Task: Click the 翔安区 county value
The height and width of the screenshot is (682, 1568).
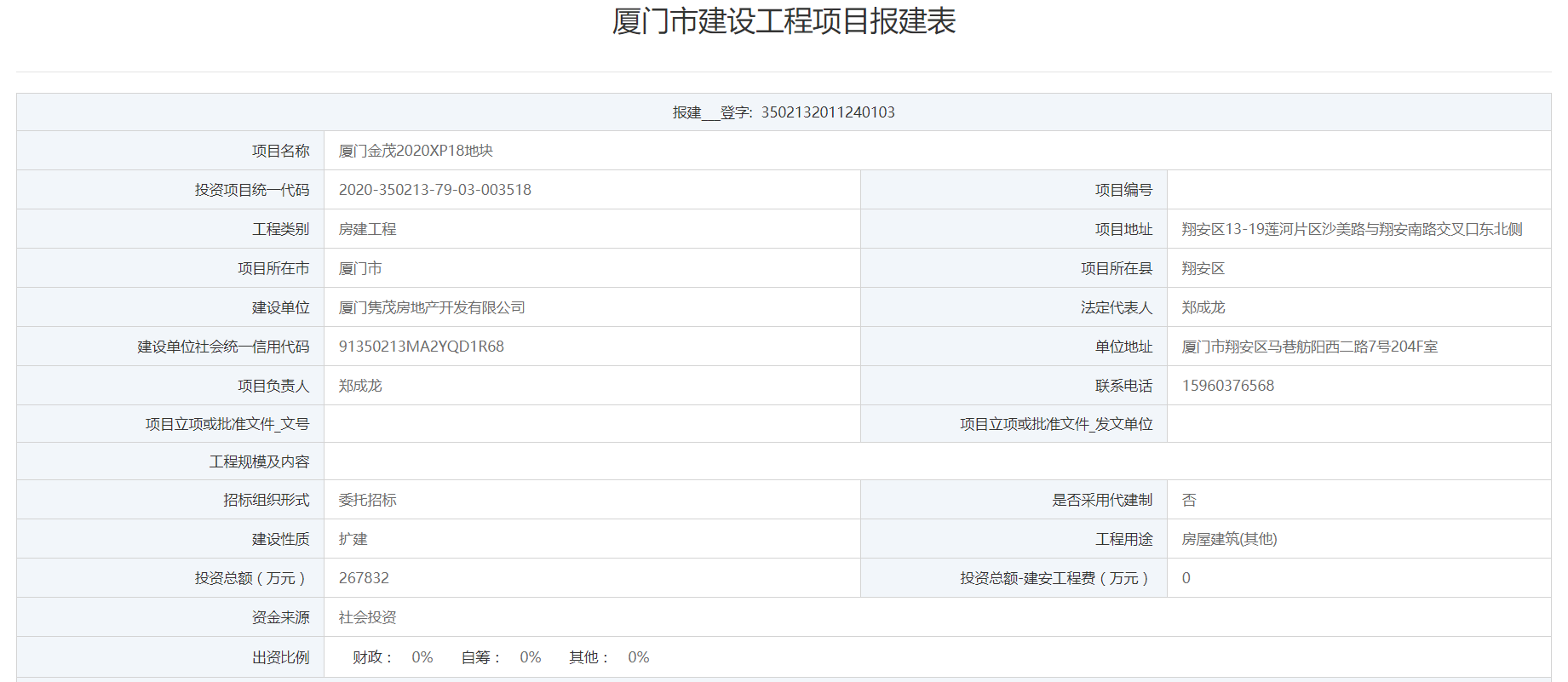Action: [x=1203, y=268]
